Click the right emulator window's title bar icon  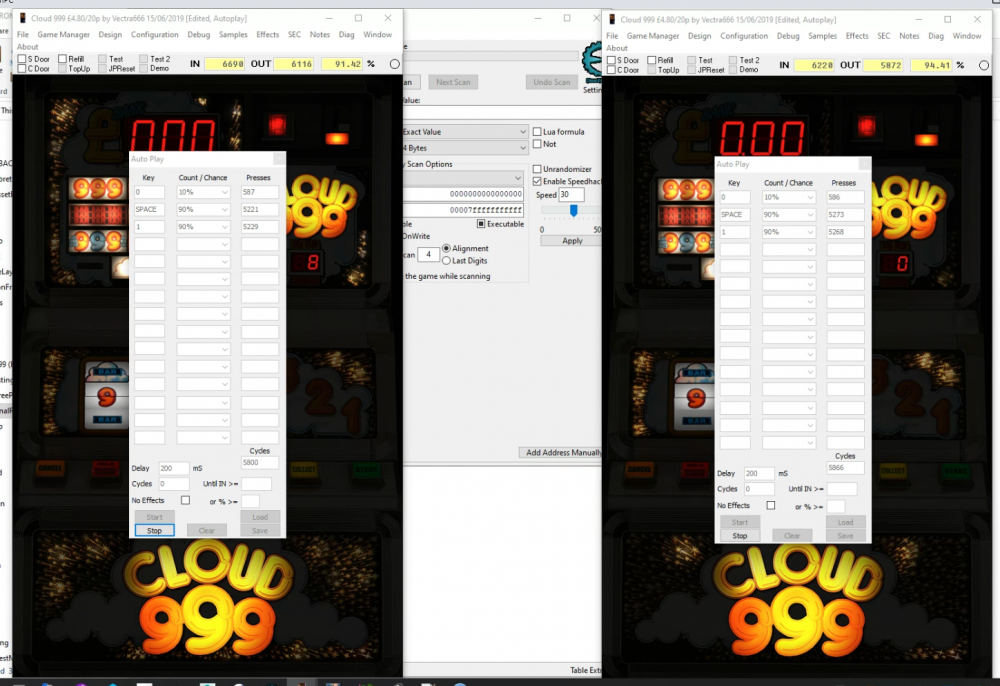611,19
